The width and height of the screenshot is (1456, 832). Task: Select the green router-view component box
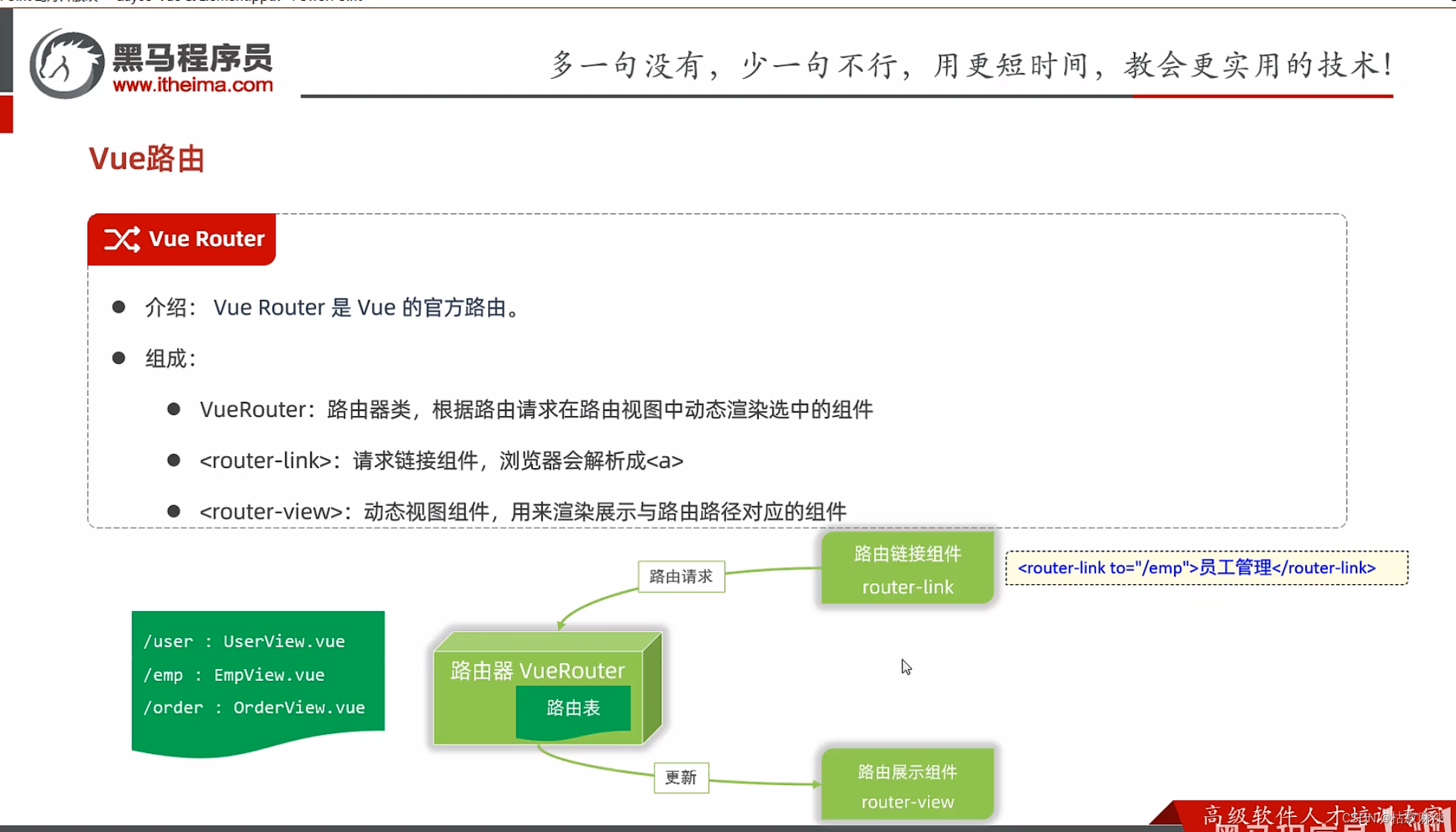(907, 784)
